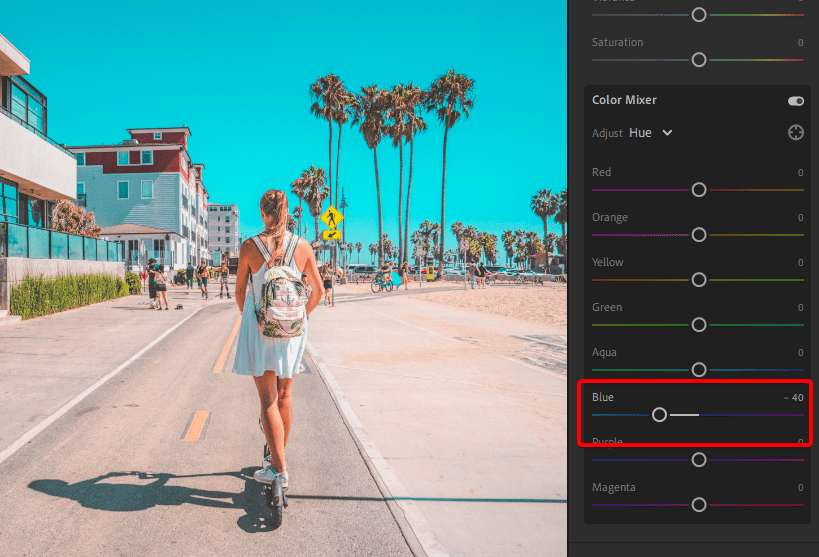The image size is (819, 557).
Task: Click the Green label
Action: [x=607, y=307]
